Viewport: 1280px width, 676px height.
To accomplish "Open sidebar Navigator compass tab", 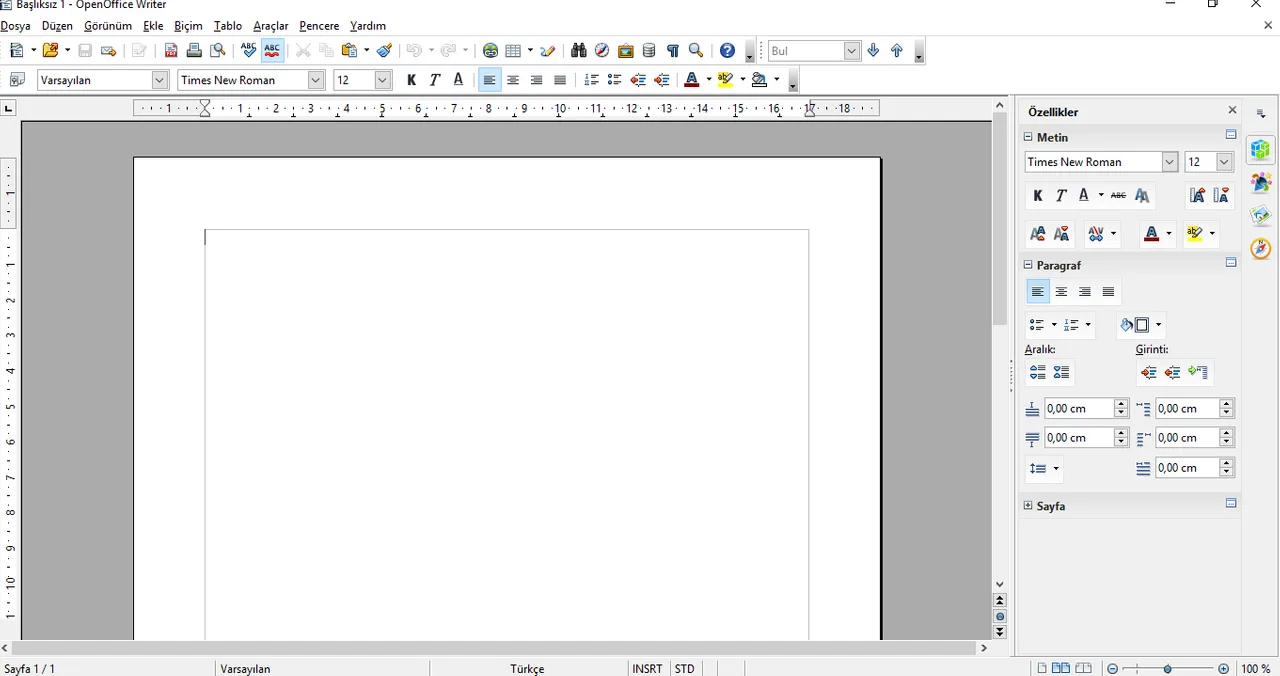I will pos(1261,248).
